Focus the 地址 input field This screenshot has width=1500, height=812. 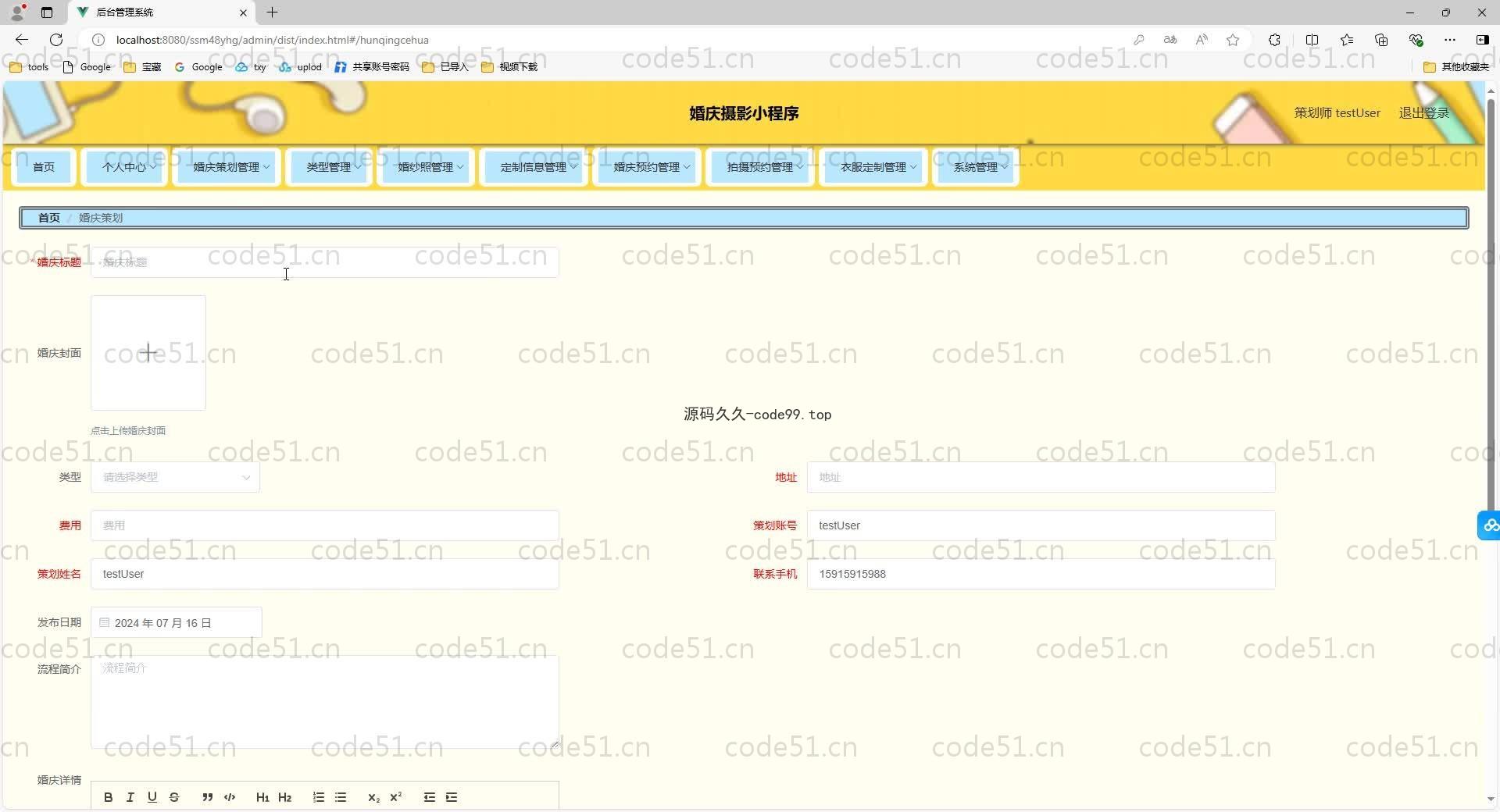[1041, 477]
